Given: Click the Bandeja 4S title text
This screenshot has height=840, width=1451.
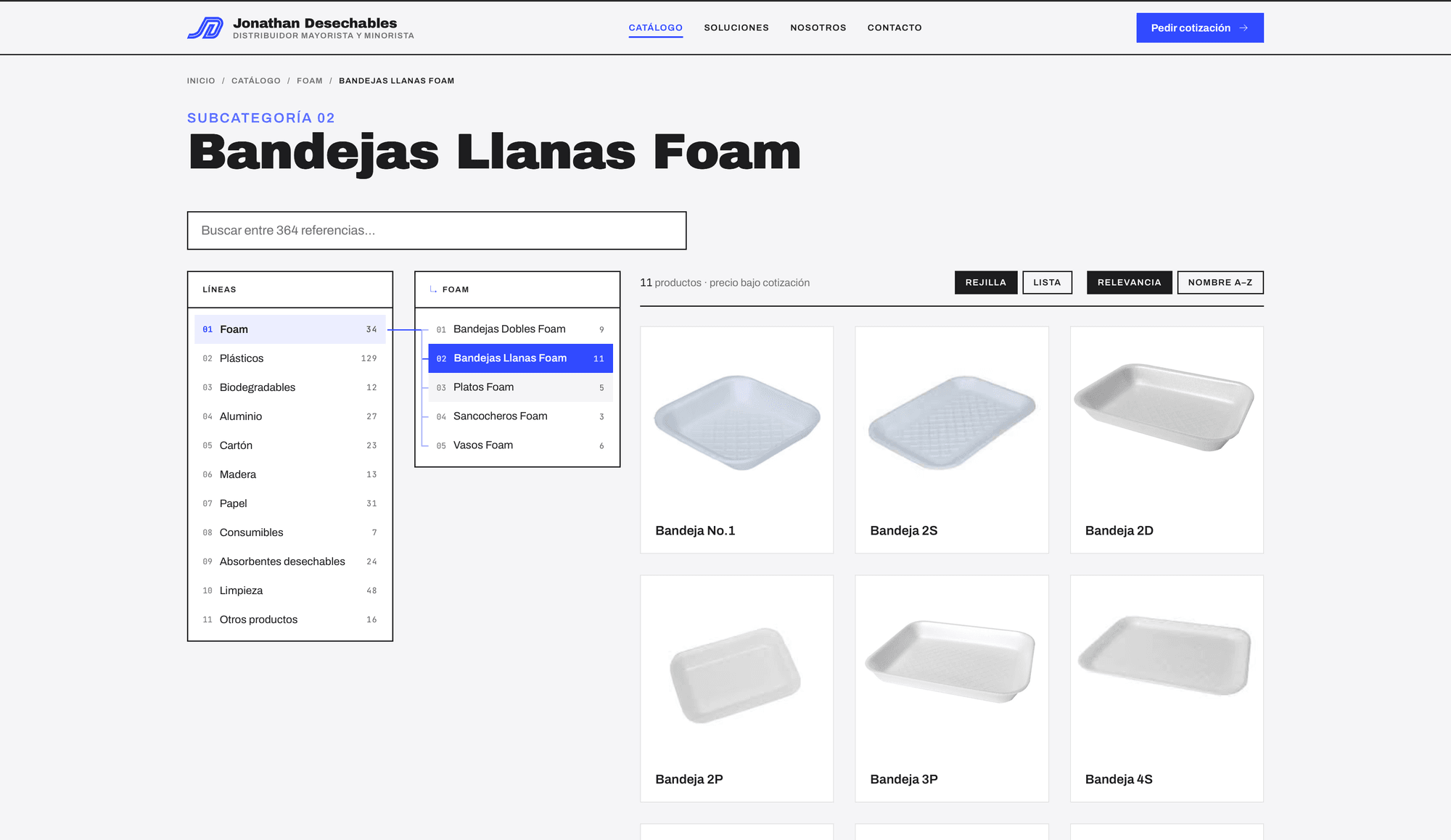Looking at the screenshot, I should 1119,779.
